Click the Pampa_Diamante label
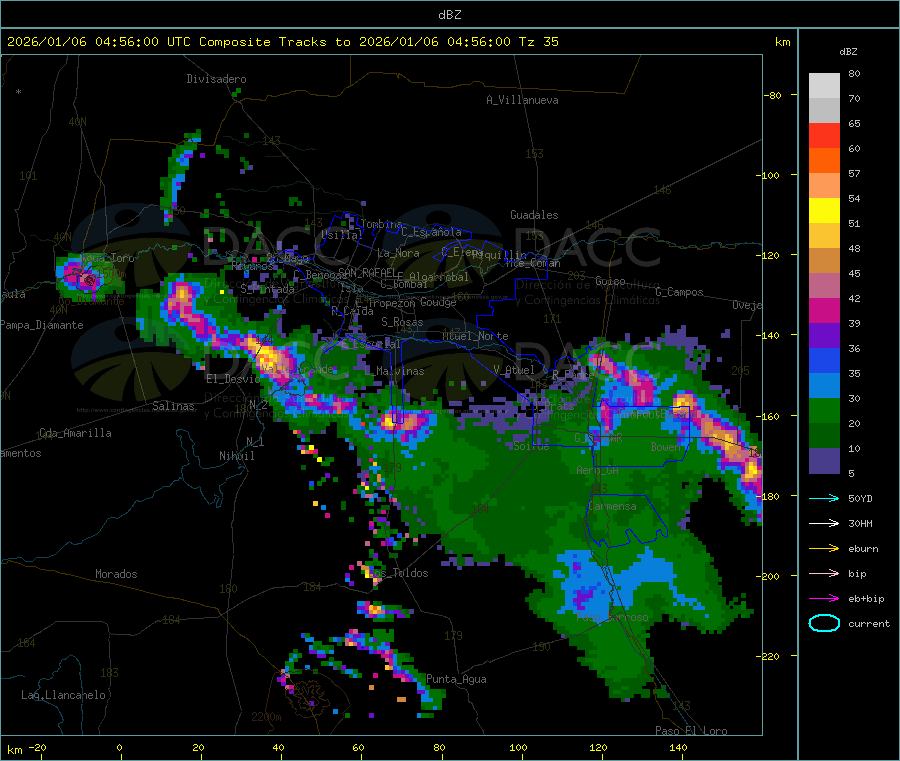This screenshot has width=900, height=761. 42,325
